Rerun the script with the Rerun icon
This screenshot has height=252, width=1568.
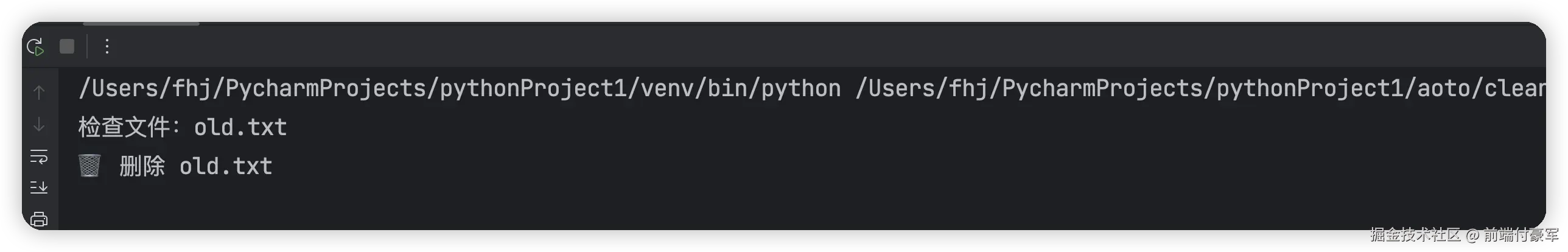click(x=36, y=46)
